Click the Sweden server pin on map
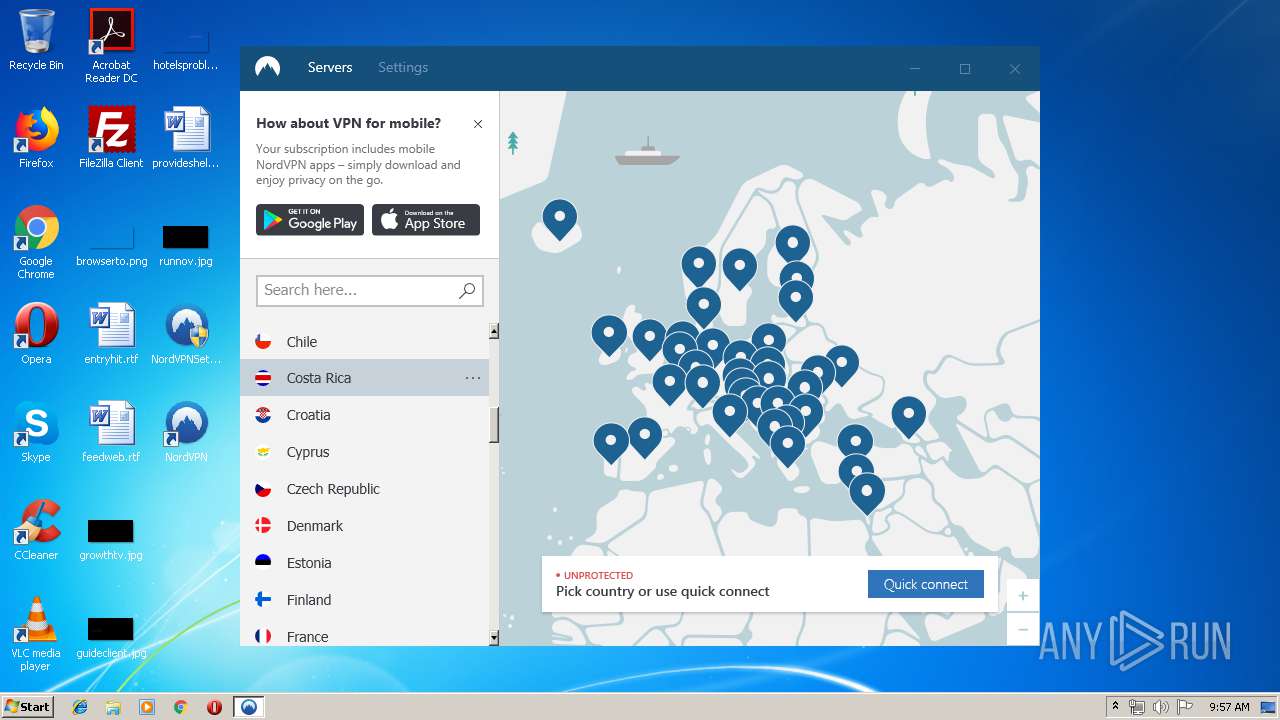This screenshot has height=720, width=1280. click(740, 268)
